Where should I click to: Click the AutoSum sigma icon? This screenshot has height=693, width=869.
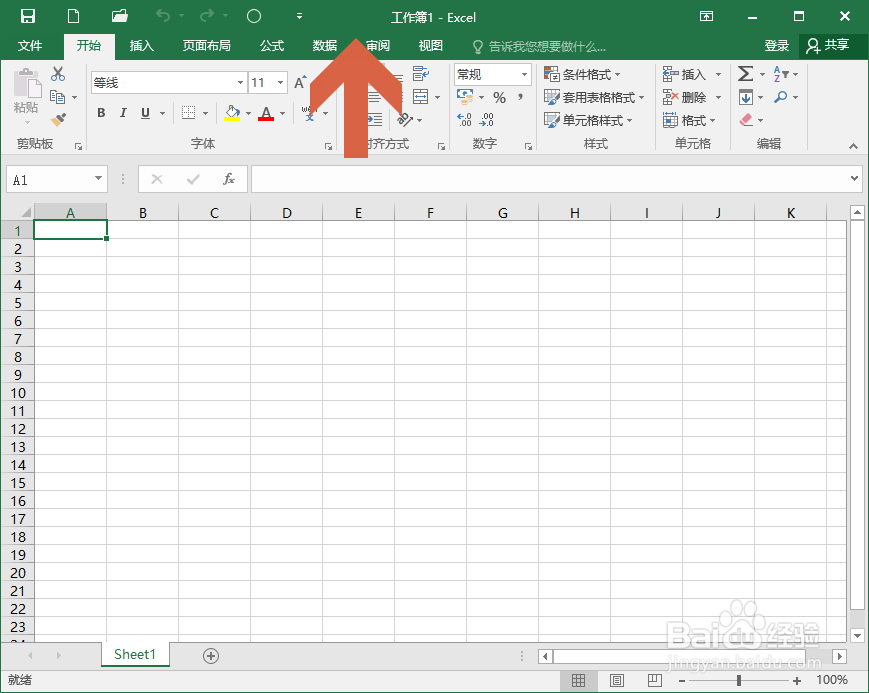(745, 74)
